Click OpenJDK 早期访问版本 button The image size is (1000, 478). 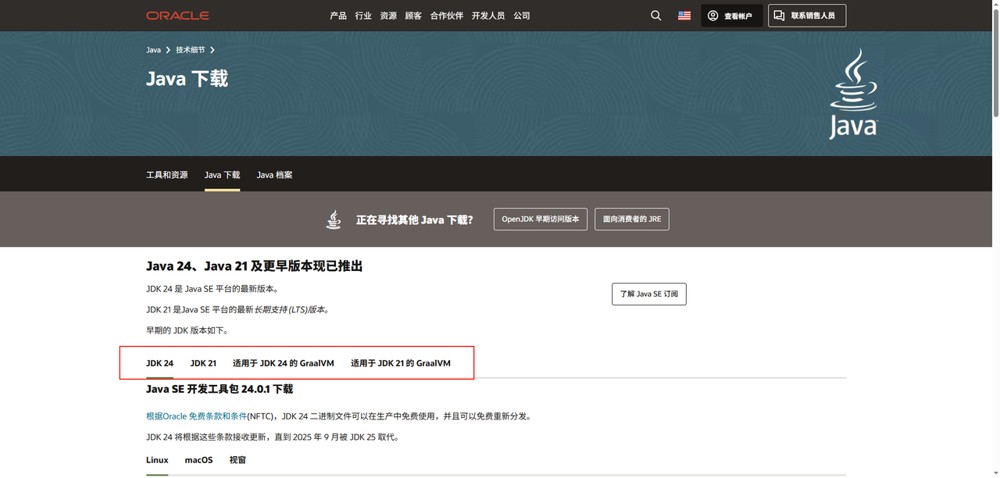click(540, 219)
